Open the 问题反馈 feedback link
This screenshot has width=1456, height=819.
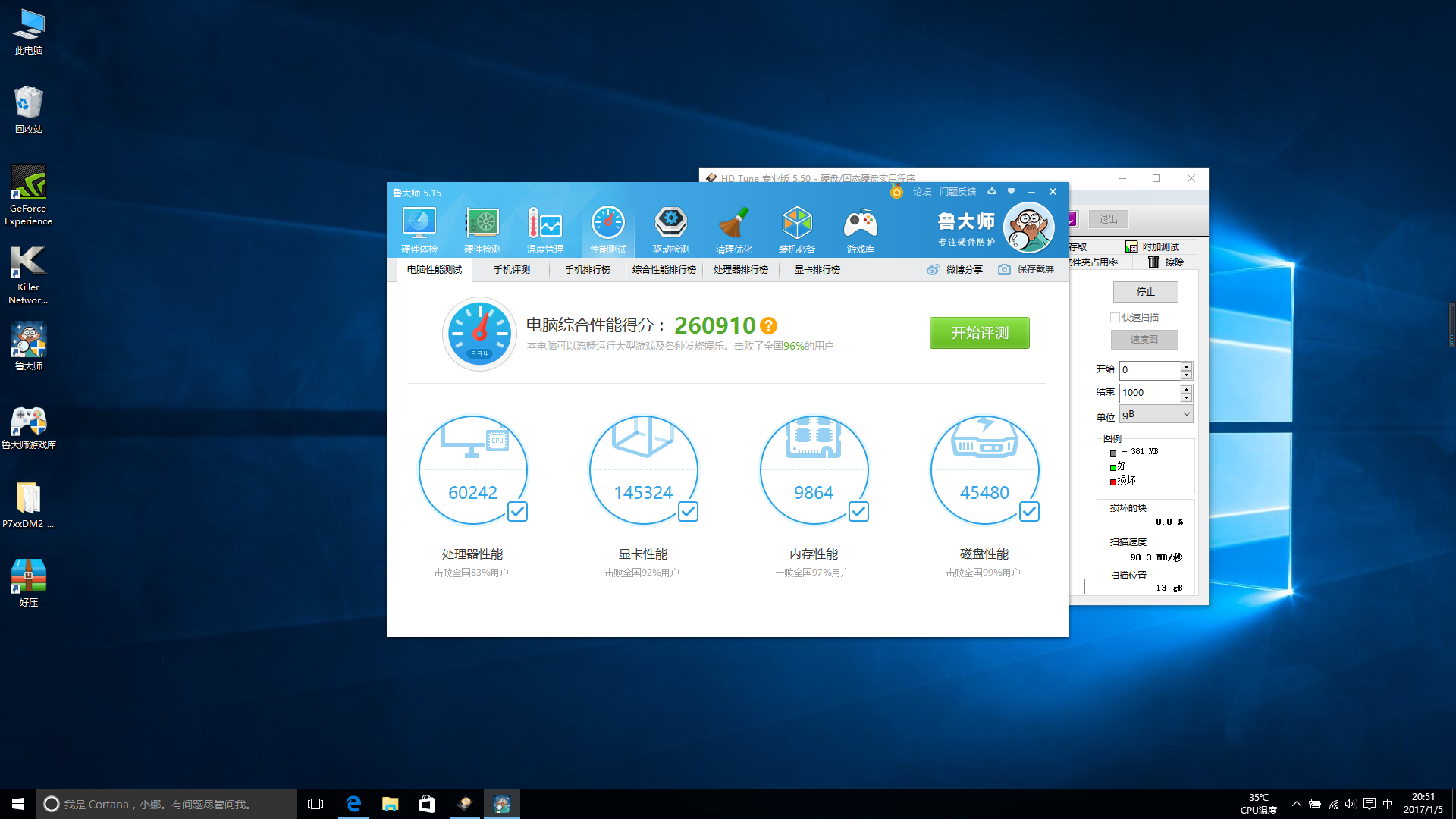[958, 192]
